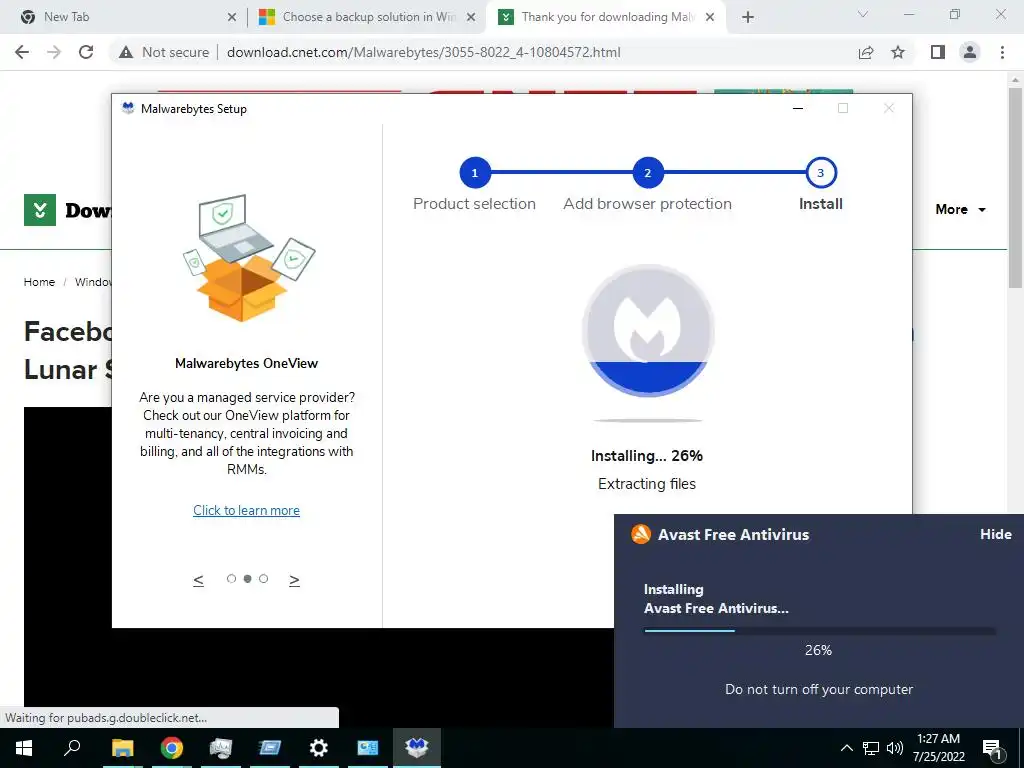Open the Settings gear in taskbar
This screenshot has width=1024, height=768.
pos(319,748)
